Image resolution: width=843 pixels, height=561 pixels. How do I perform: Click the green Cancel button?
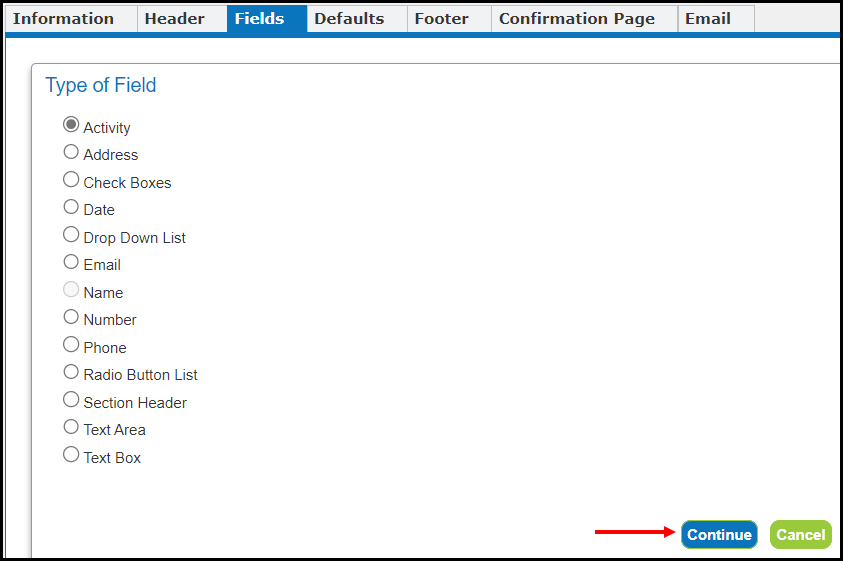801,535
